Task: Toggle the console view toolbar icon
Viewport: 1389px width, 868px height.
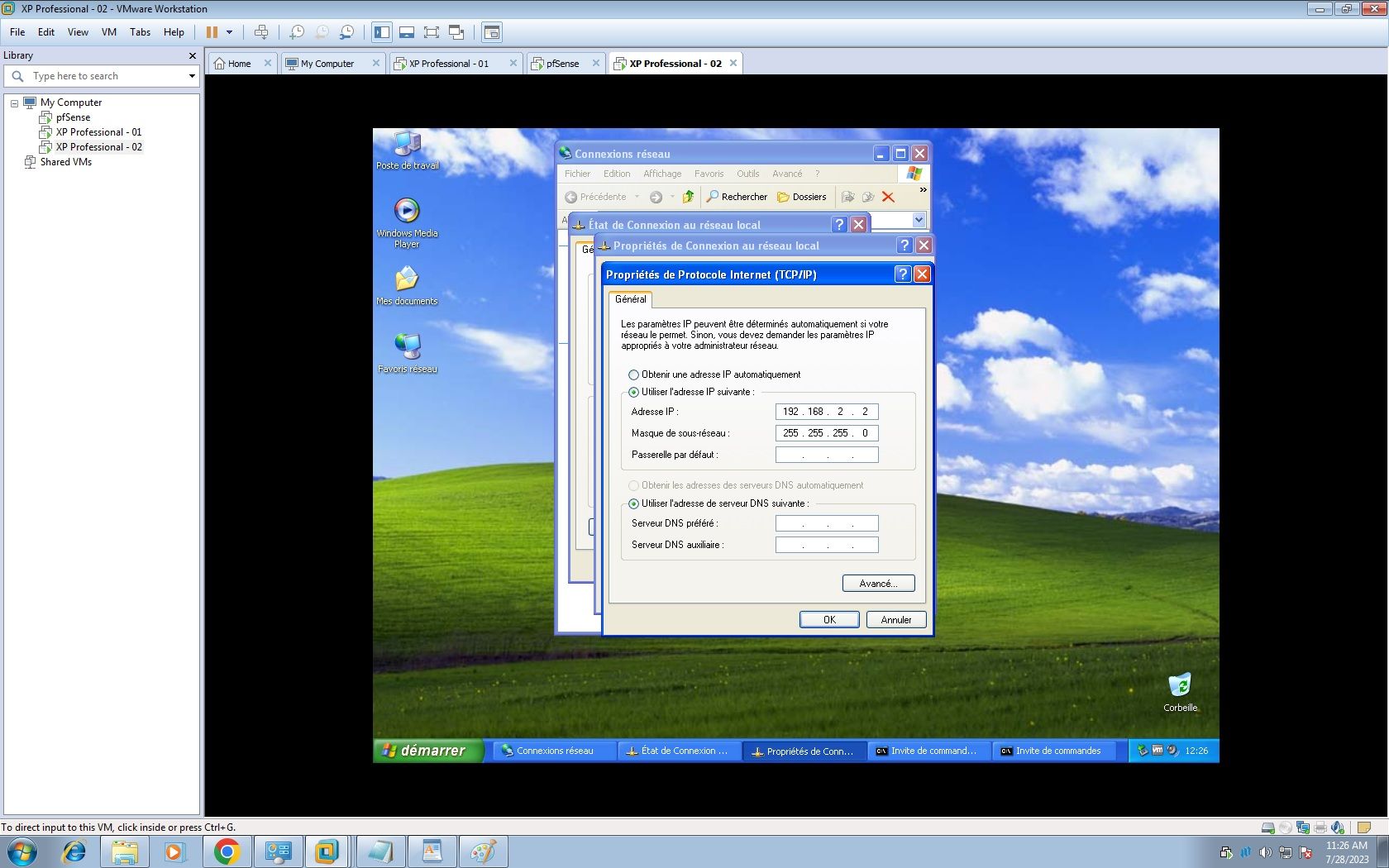Action: point(492,32)
